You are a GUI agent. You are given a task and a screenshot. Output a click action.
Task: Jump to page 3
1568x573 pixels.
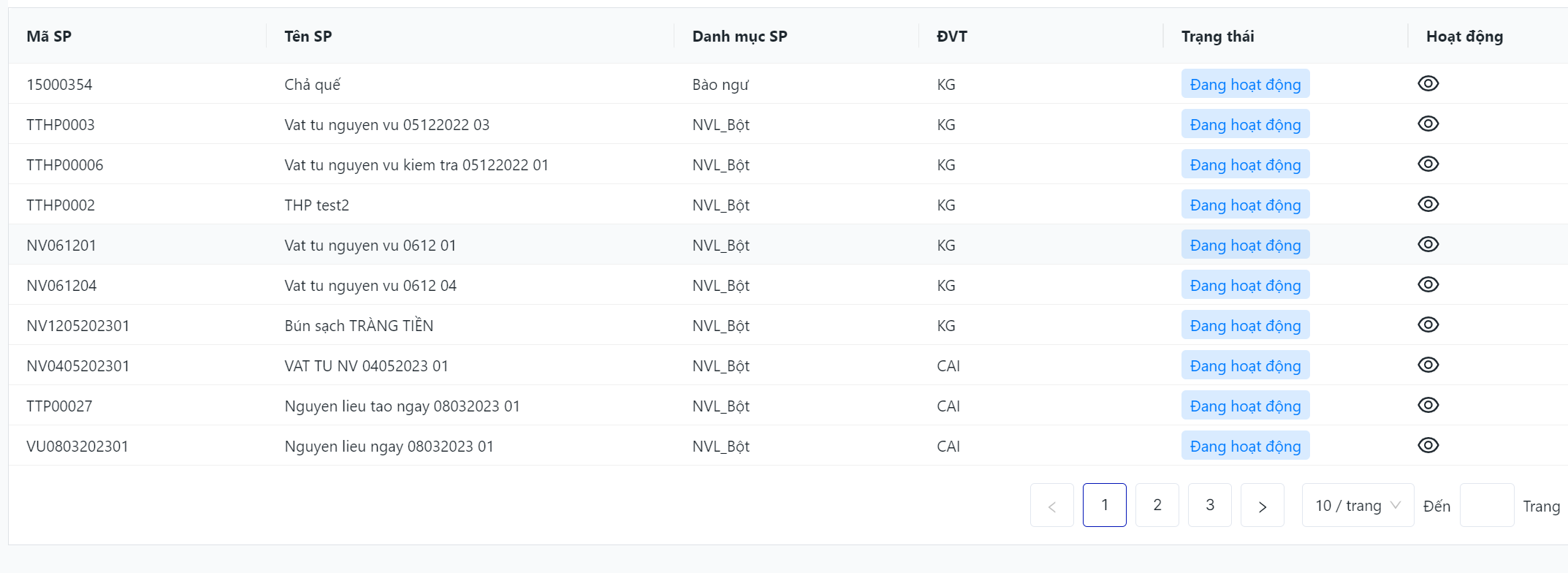[x=1209, y=505]
